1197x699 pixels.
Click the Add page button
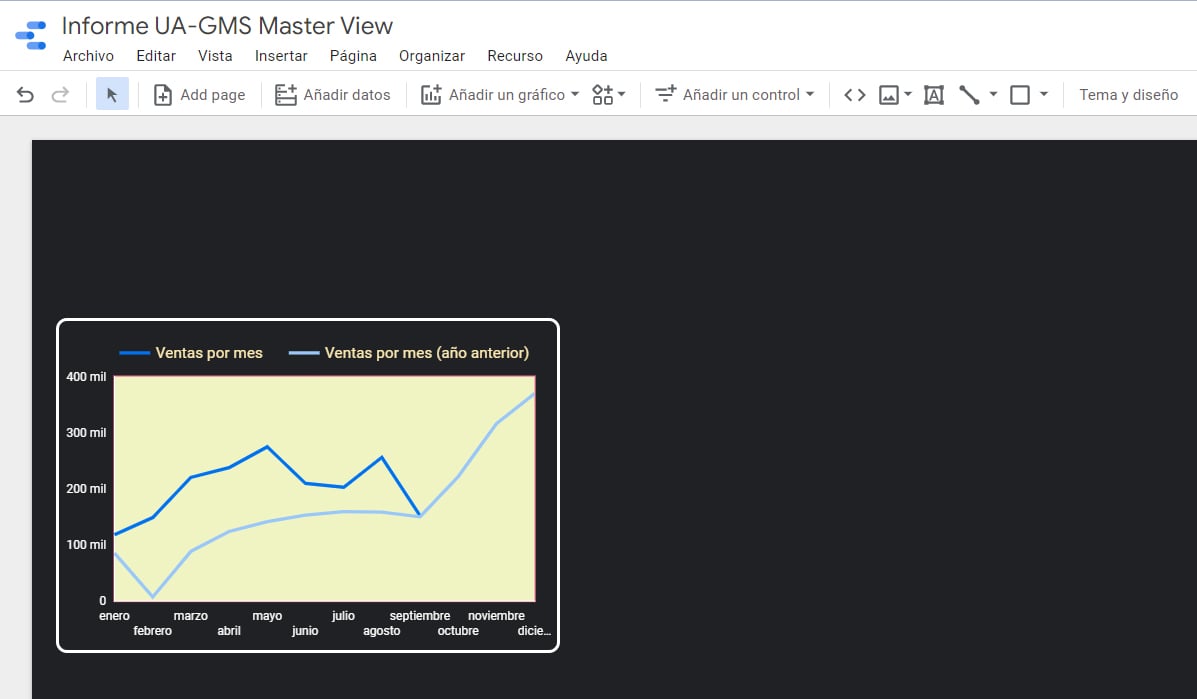[199, 95]
